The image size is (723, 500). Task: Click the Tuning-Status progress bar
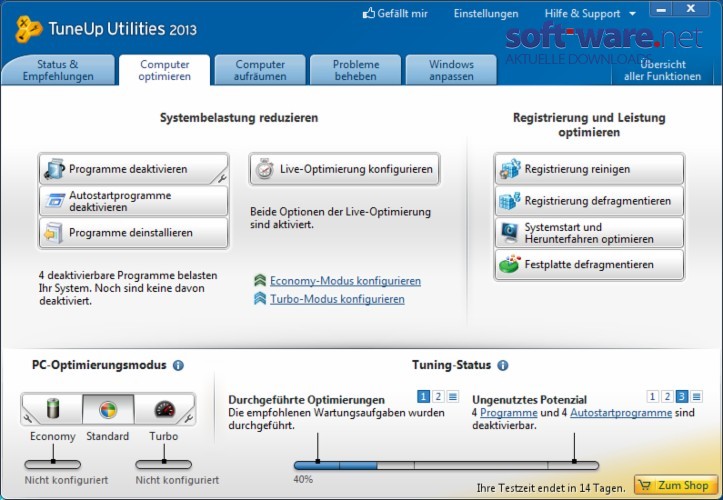pyautogui.click(x=446, y=465)
